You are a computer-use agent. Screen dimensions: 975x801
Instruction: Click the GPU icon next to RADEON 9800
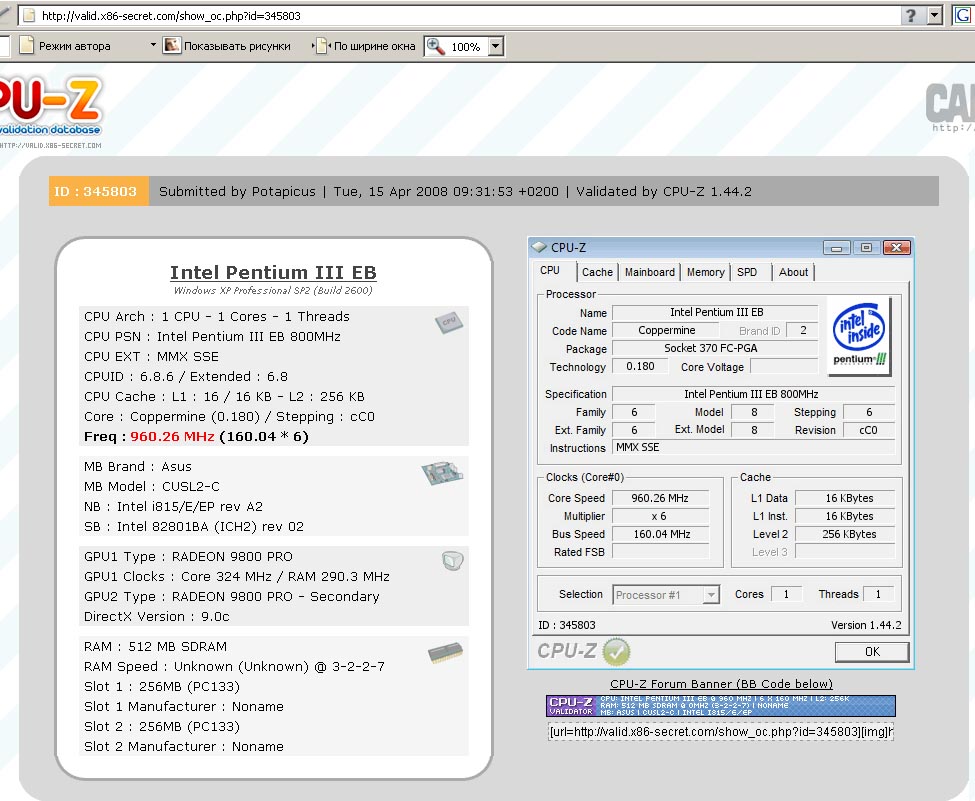(453, 560)
